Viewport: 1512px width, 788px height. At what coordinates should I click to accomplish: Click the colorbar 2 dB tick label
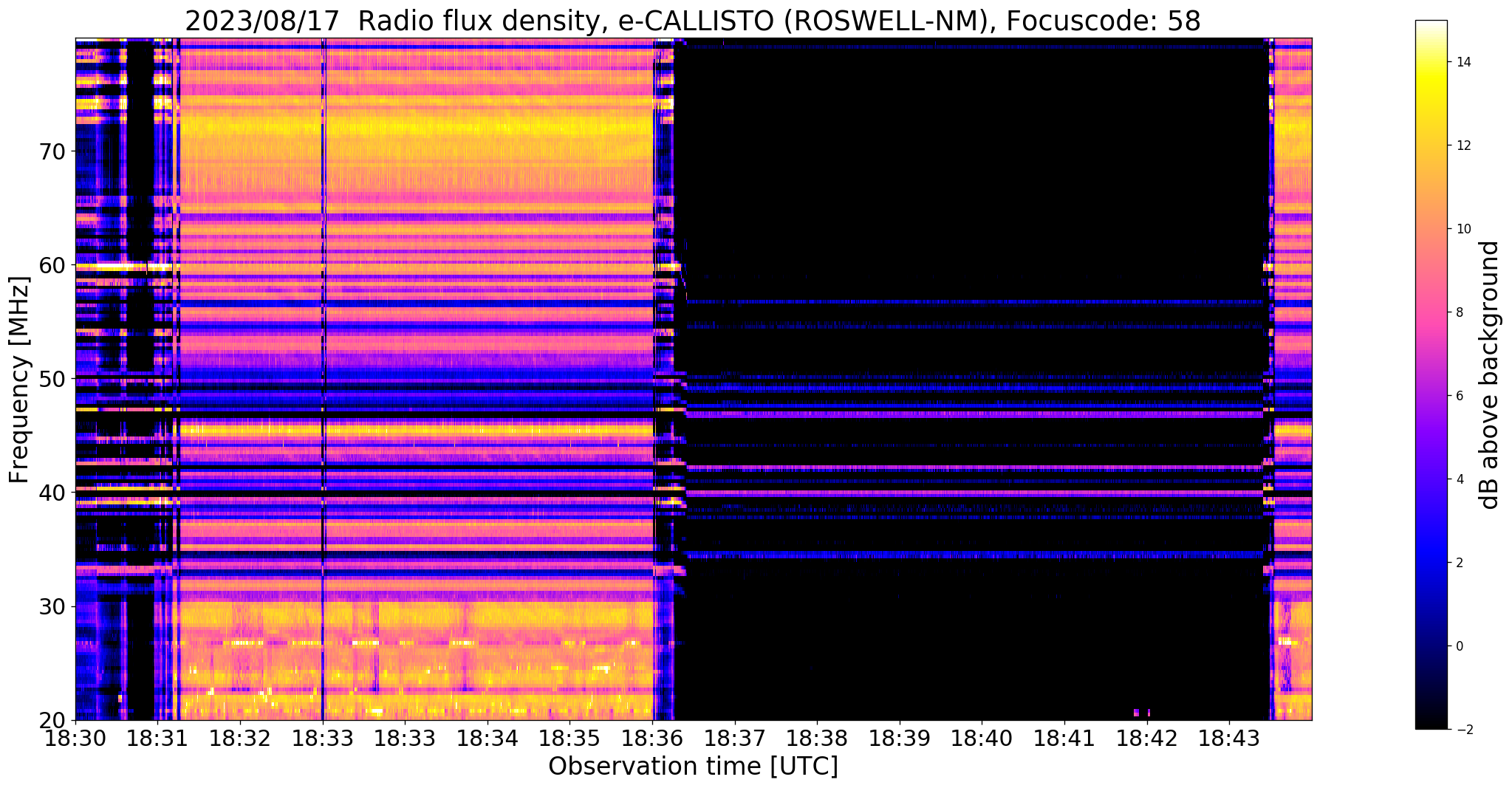point(1460,563)
